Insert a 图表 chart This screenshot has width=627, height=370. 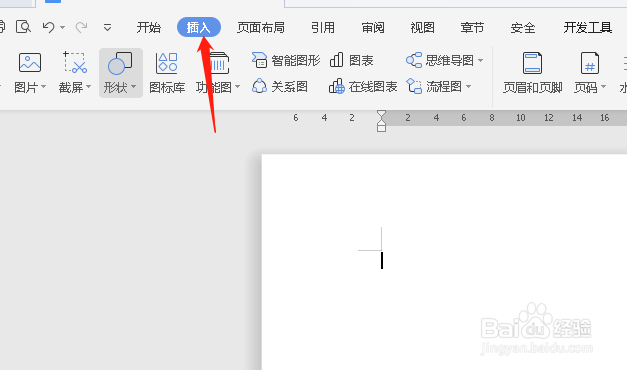click(x=351, y=60)
